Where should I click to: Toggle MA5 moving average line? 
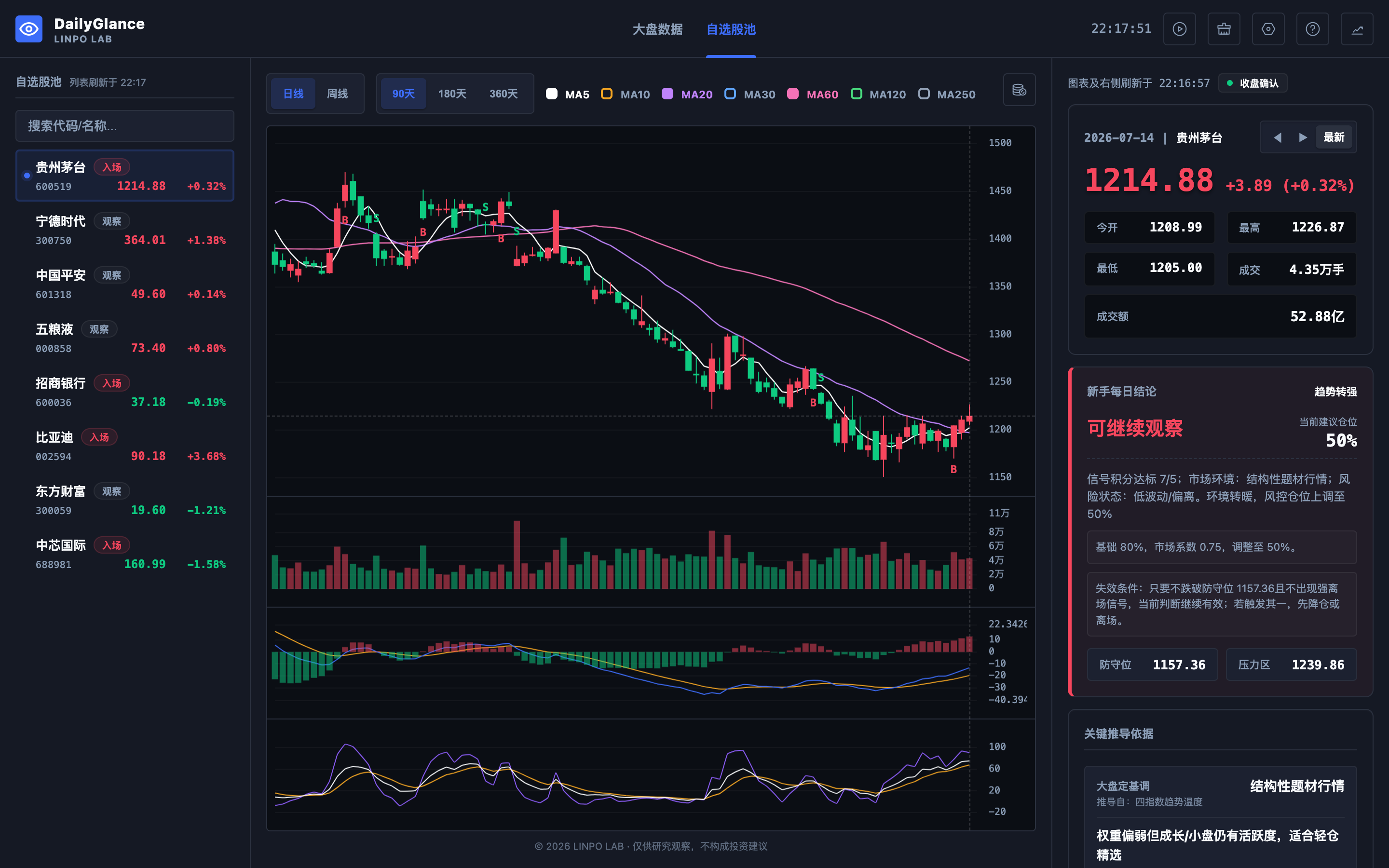[568, 94]
